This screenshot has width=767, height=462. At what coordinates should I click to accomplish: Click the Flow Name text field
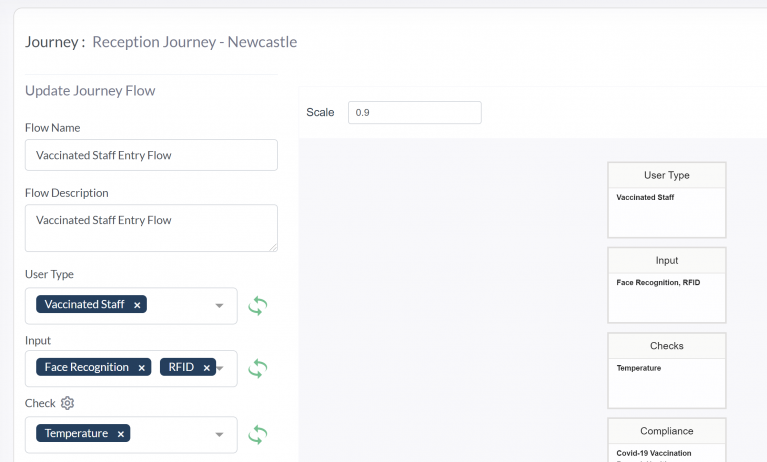[x=151, y=155]
